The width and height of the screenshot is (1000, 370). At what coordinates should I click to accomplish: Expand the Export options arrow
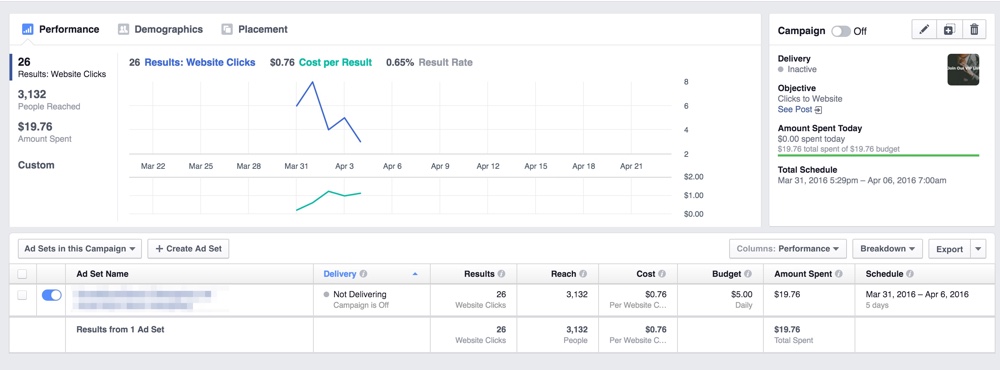click(x=978, y=249)
